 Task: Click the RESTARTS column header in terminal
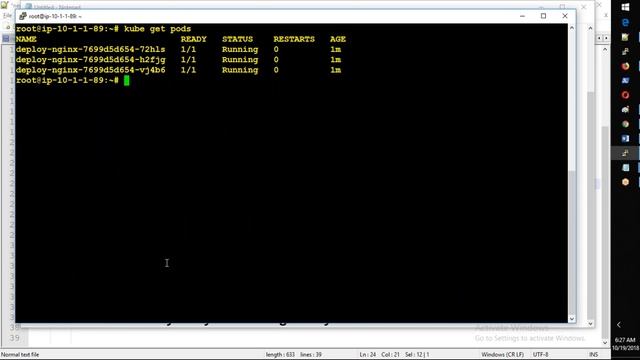click(294, 39)
